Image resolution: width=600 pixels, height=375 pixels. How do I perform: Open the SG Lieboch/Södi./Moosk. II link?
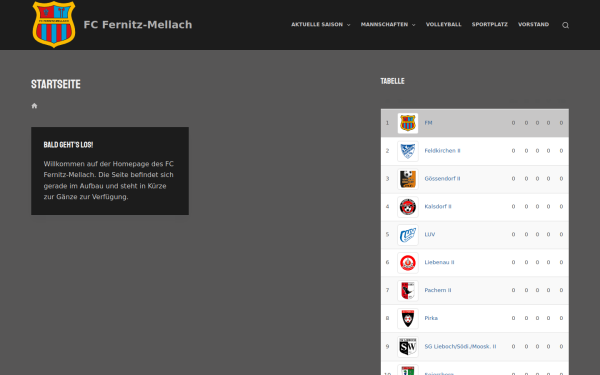point(460,347)
